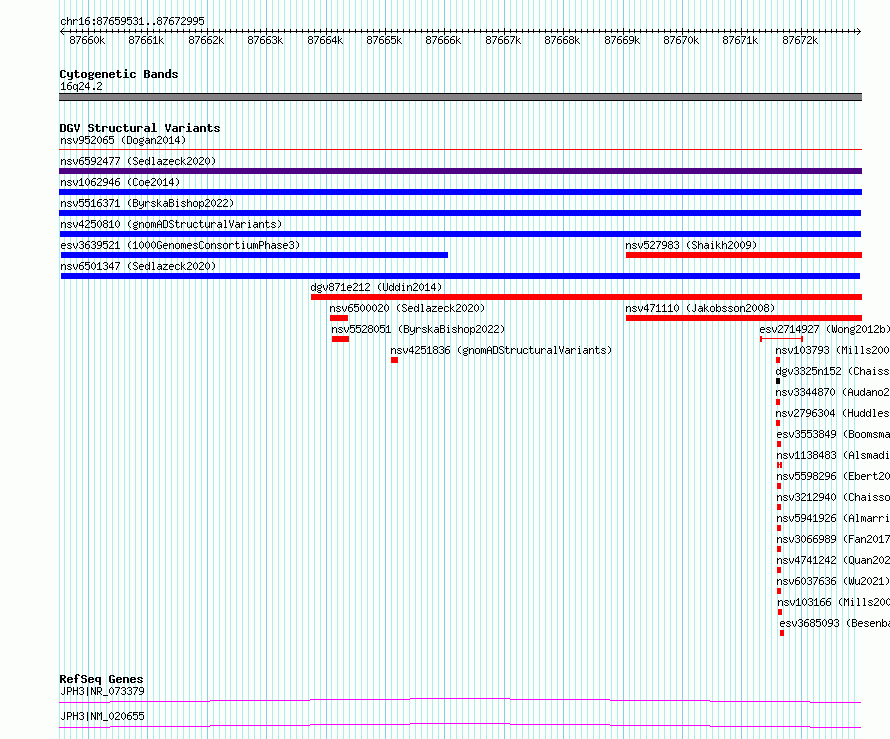Click the nsv1062946 (Coe2014) label

pyautogui.click(x=120, y=182)
